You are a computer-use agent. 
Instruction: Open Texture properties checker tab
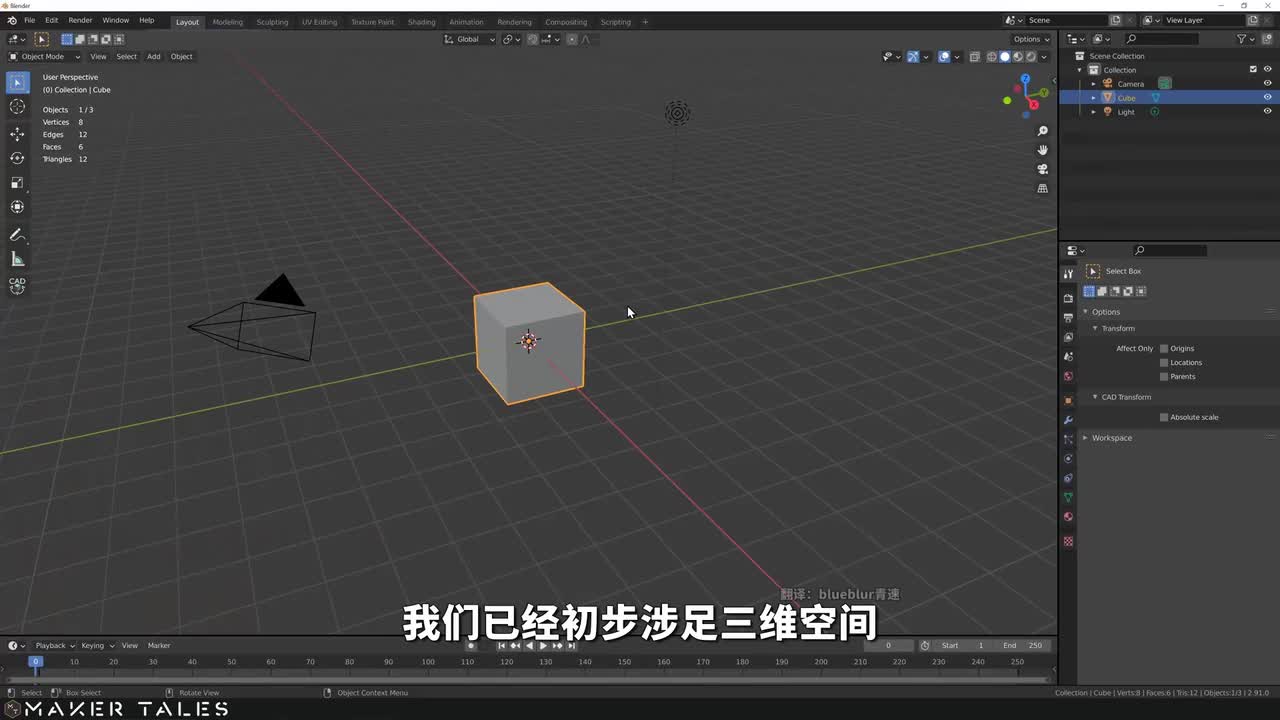point(1068,541)
